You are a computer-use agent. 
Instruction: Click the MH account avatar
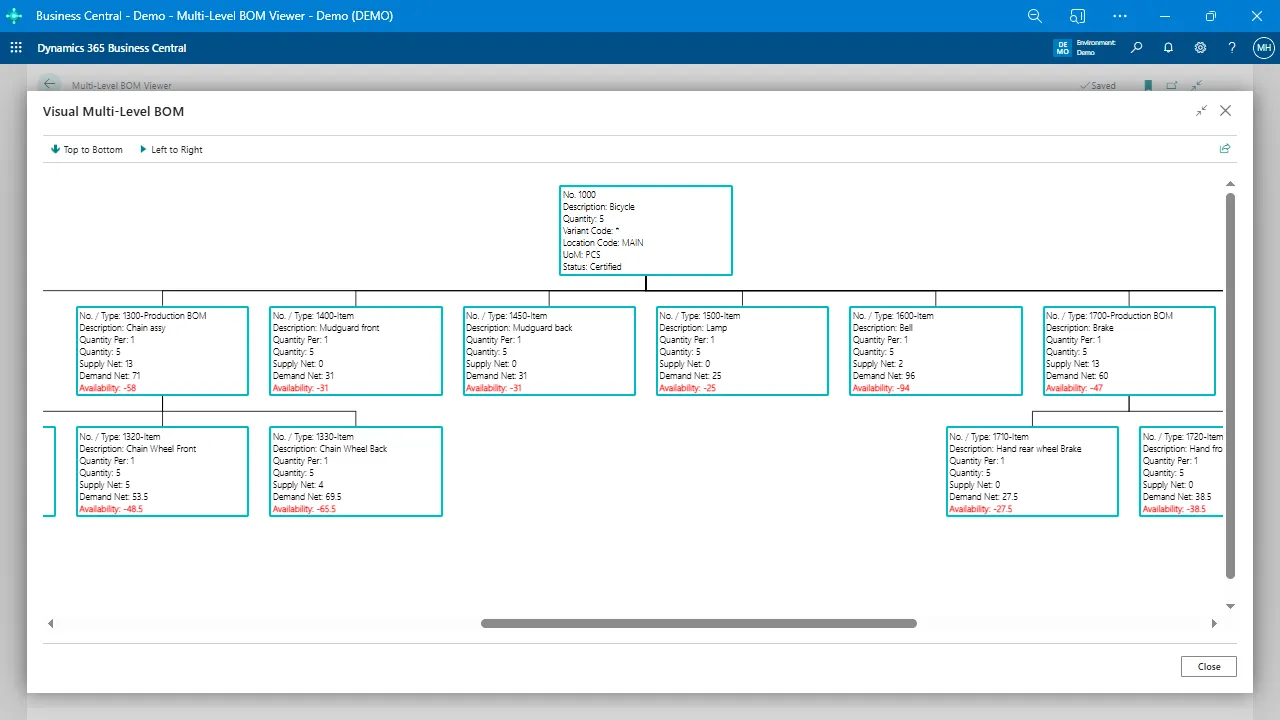[x=1263, y=47]
